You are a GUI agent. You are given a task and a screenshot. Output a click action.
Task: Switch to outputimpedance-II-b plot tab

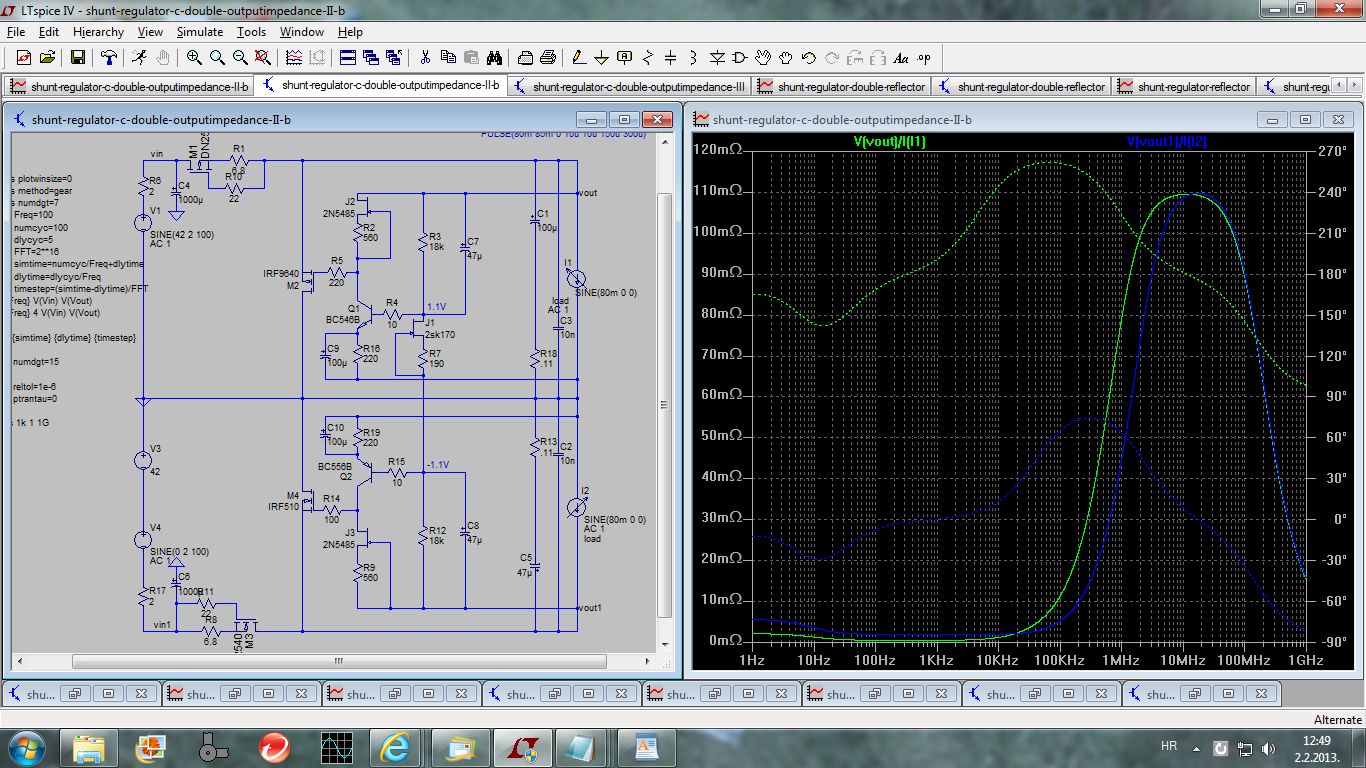(130, 86)
